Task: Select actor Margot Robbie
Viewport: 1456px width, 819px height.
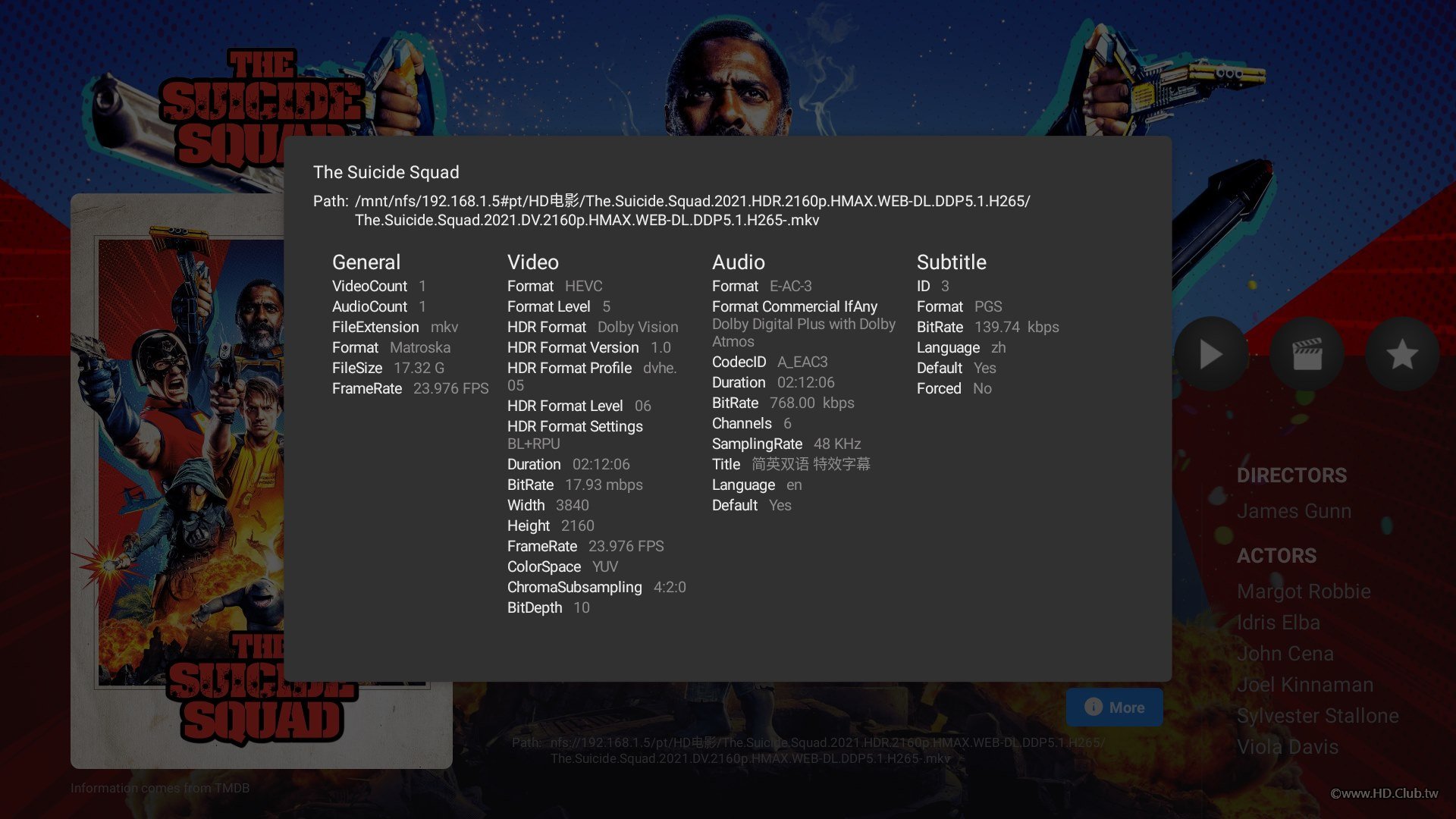Action: tap(1304, 591)
